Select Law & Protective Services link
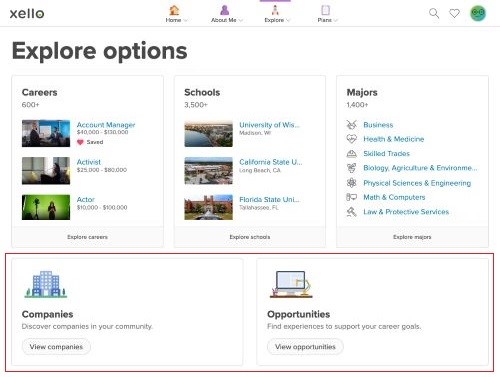This screenshot has width=500, height=377. [406, 212]
